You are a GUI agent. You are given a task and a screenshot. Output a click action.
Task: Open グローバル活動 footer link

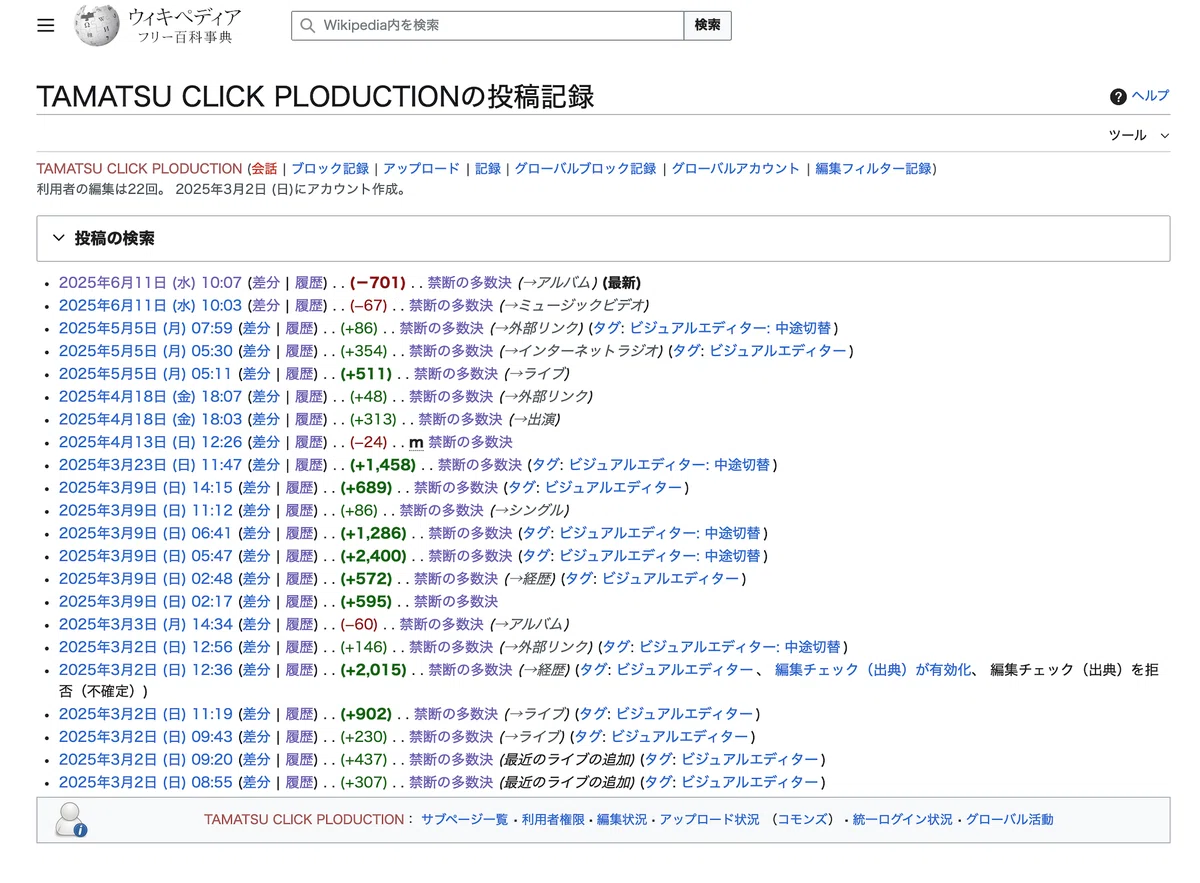1009,820
